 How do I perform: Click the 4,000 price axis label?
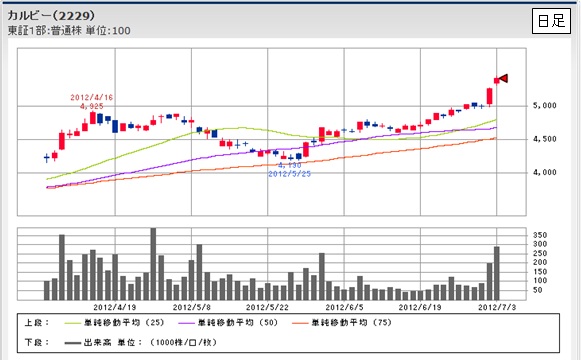545,172
